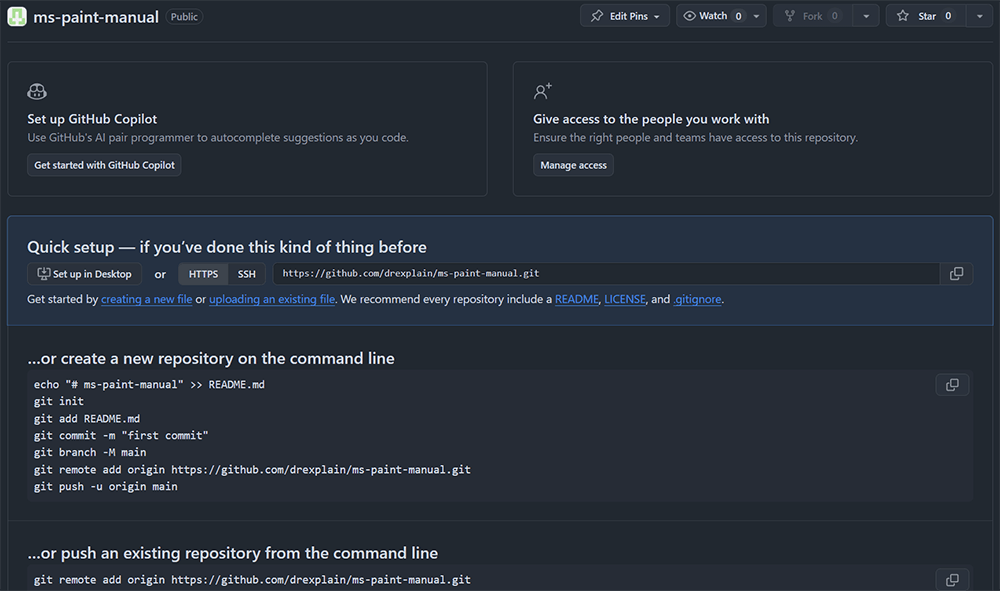Click the line git branch -M main
The image size is (1000, 591).
click(x=90, y=452)
